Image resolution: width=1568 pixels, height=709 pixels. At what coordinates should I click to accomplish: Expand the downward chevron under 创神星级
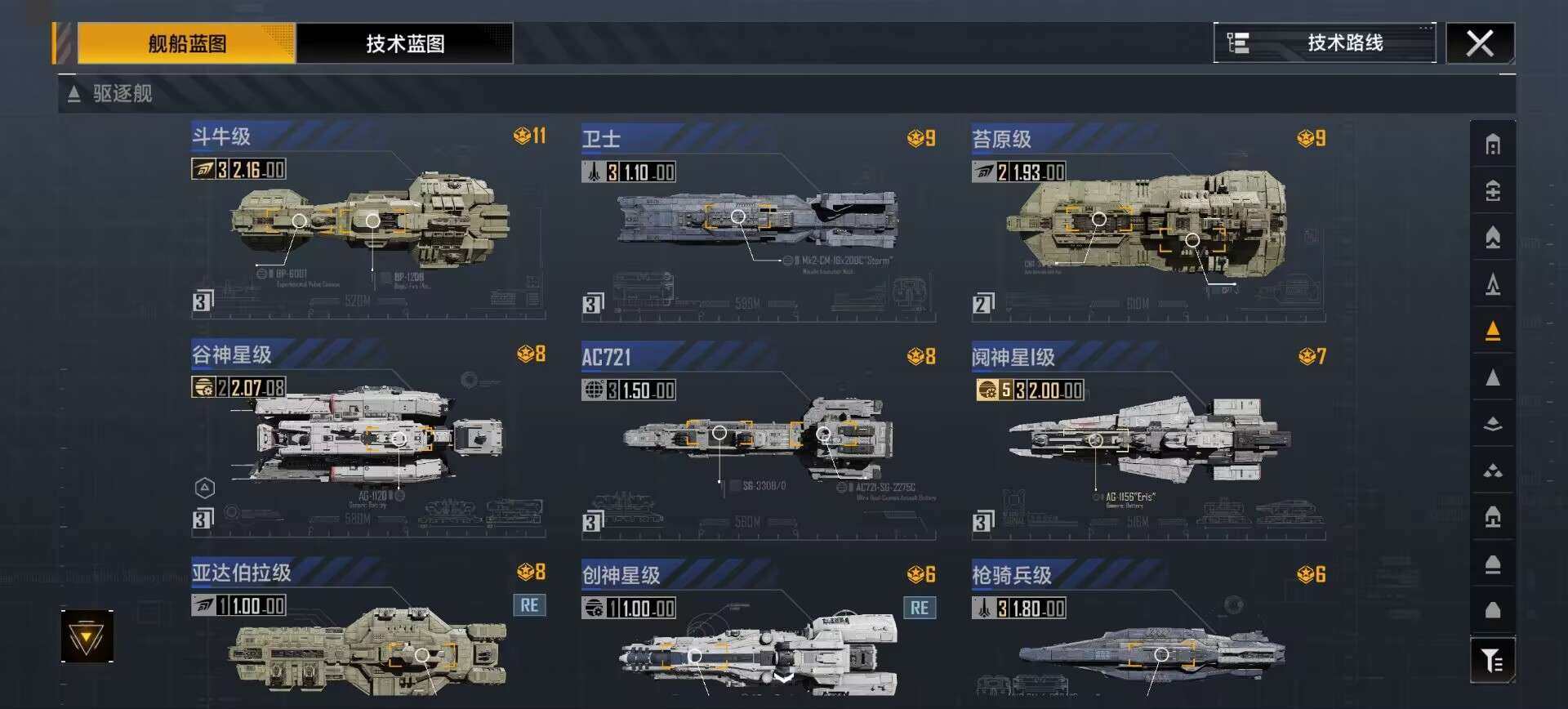click(x=783, y=678)
